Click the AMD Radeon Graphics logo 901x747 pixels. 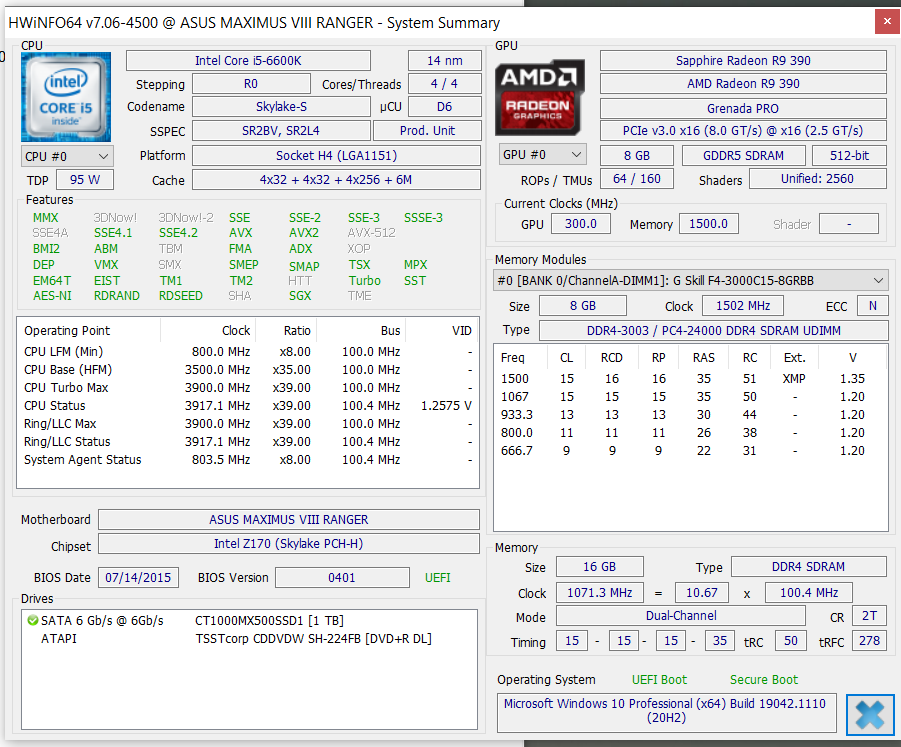540,97
